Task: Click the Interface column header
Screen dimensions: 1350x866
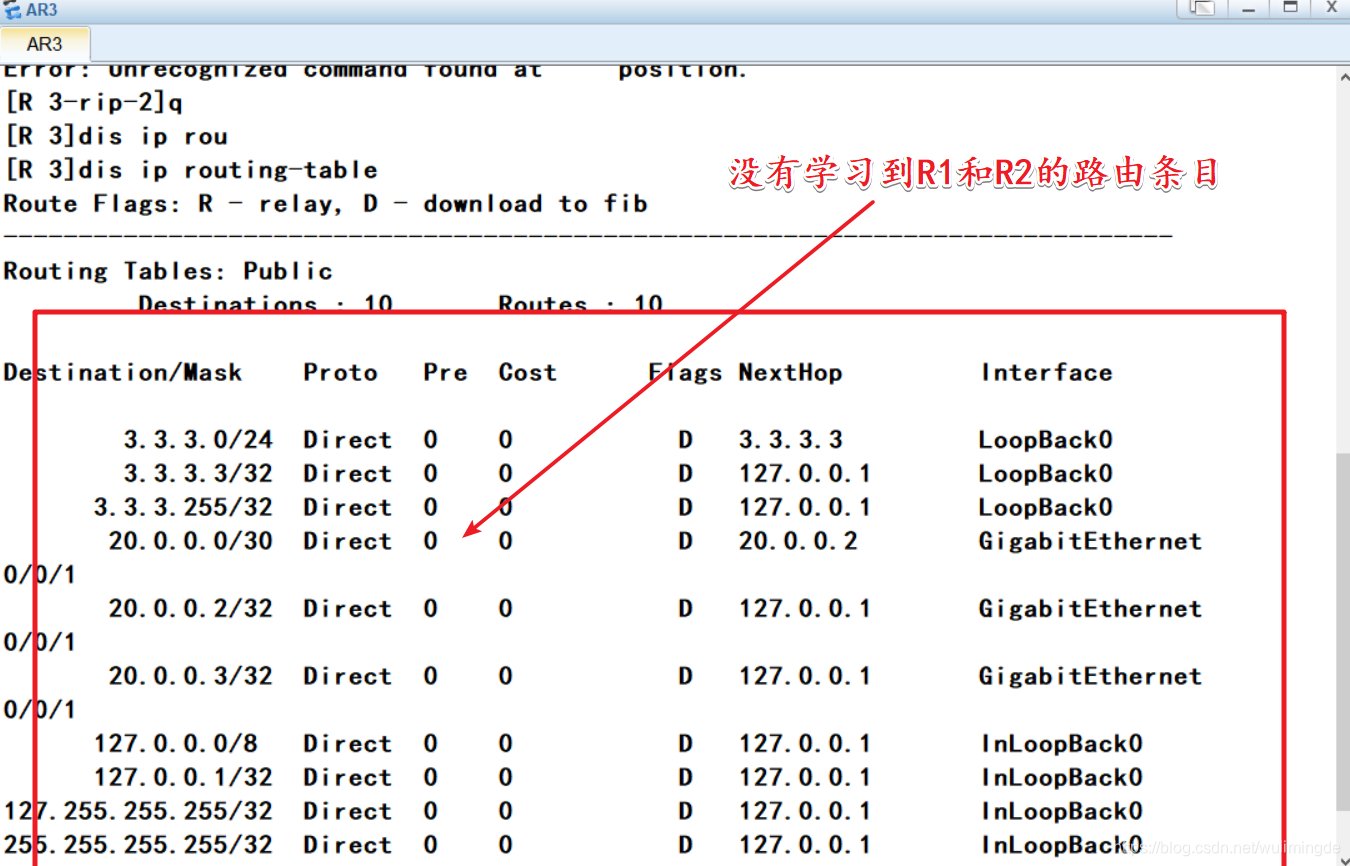Action: (x=1046, y=373)
